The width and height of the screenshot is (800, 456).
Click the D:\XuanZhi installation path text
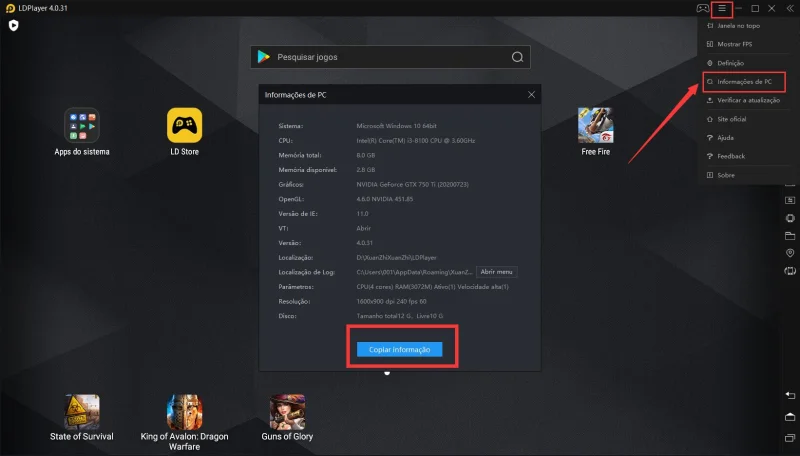tap(396, 258)
